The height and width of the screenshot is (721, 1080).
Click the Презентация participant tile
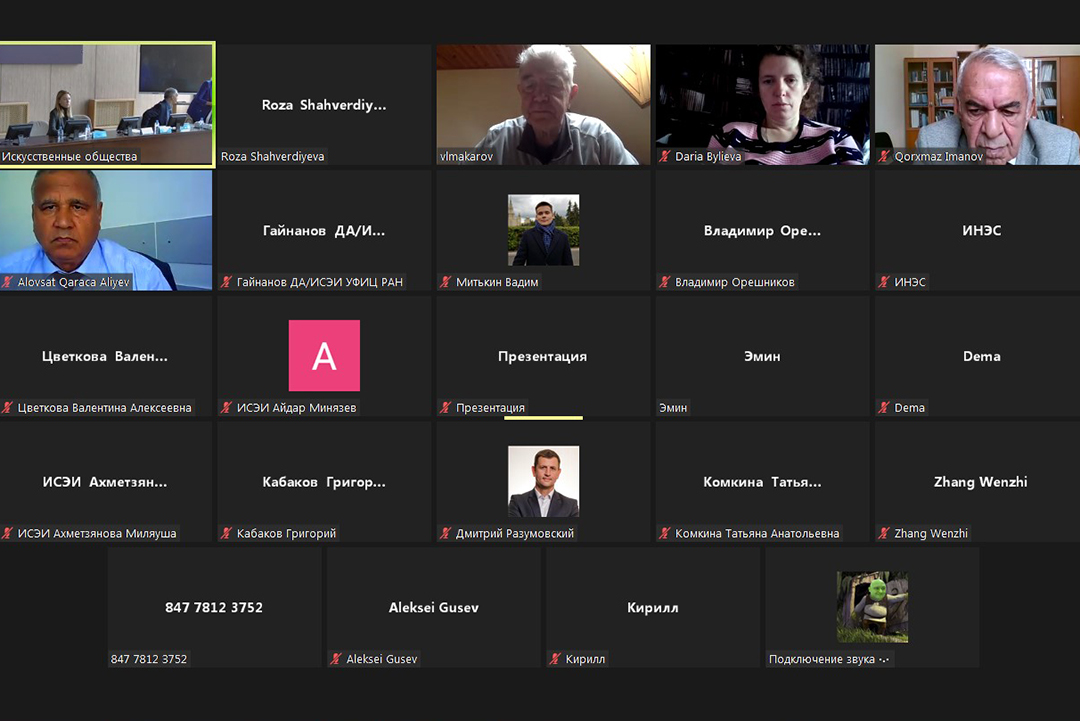(543, 355)
